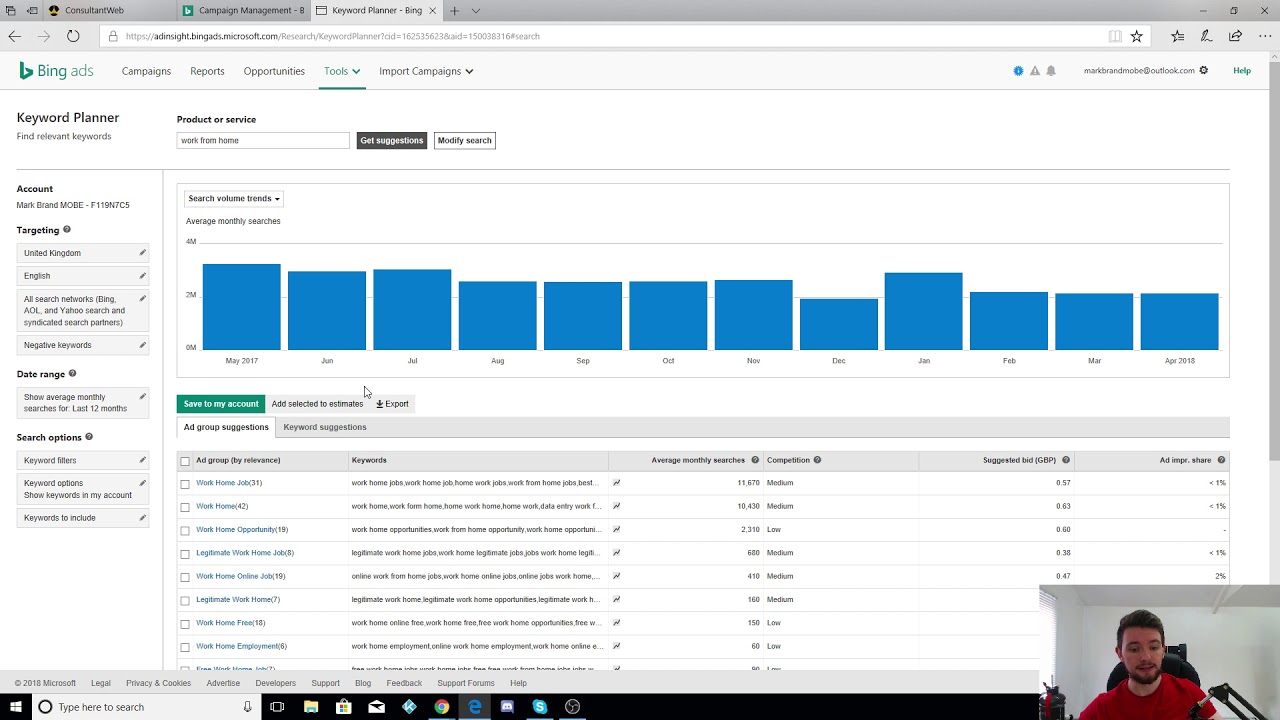The height and width of the screenshot is (720, 1280).
Task: Open the Opportunities menu
Action: (274, 71)
